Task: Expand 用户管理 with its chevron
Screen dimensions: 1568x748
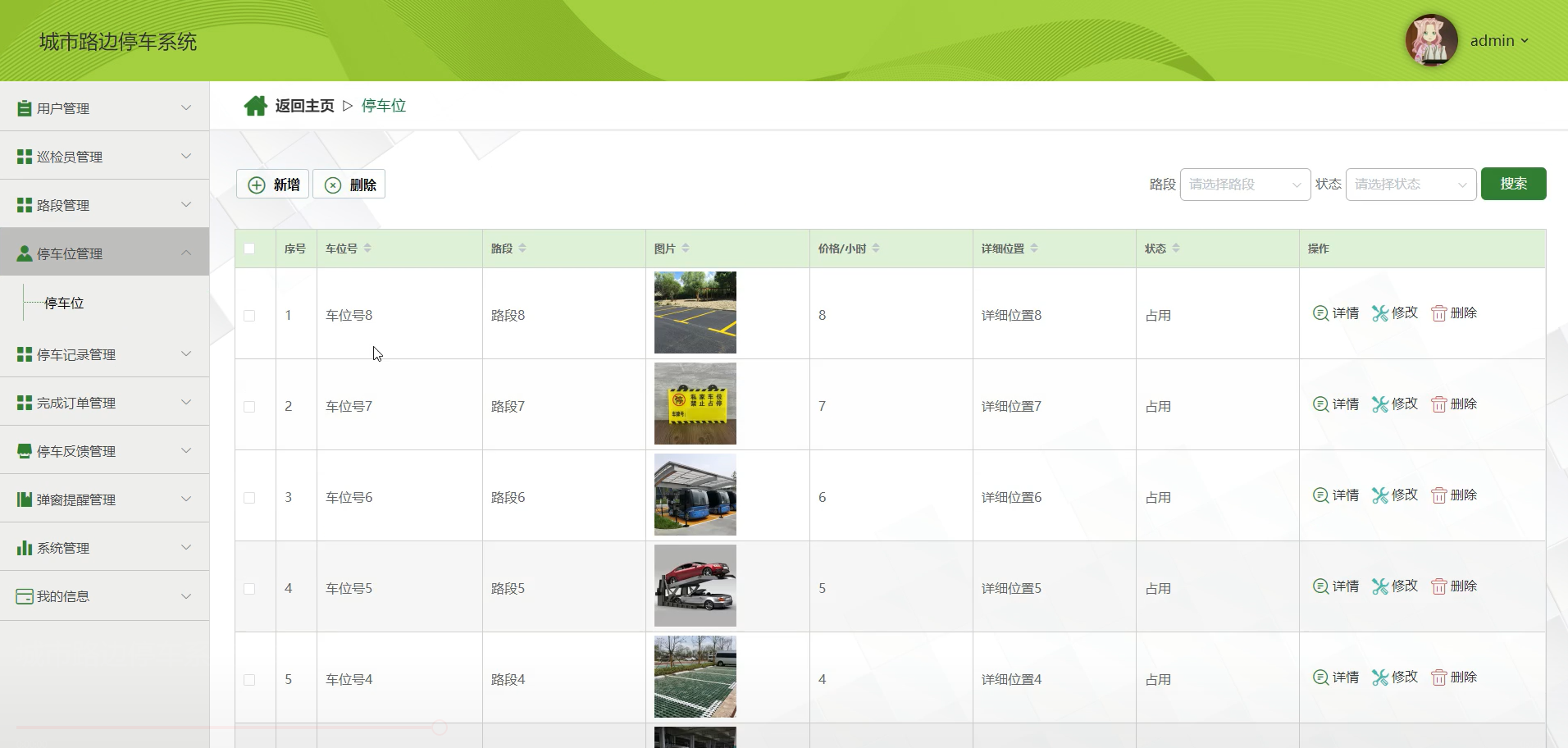Action: point(186,108)
